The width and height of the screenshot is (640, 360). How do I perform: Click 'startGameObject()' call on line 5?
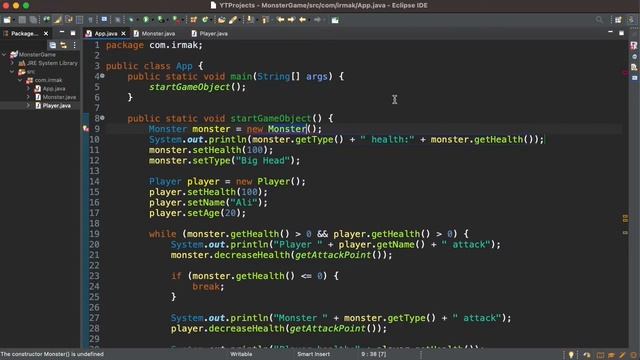(x=198, y=87)
